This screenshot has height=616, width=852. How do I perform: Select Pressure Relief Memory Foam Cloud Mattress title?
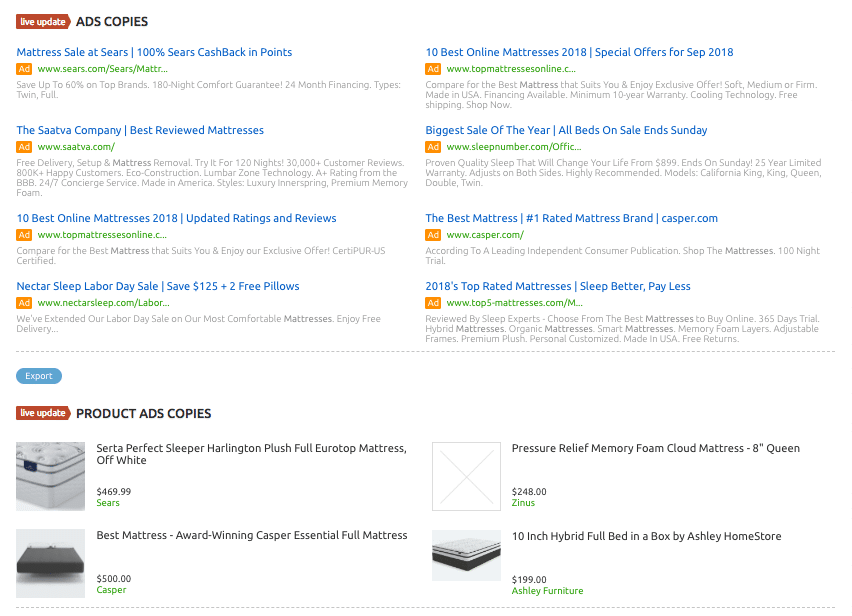656,448
